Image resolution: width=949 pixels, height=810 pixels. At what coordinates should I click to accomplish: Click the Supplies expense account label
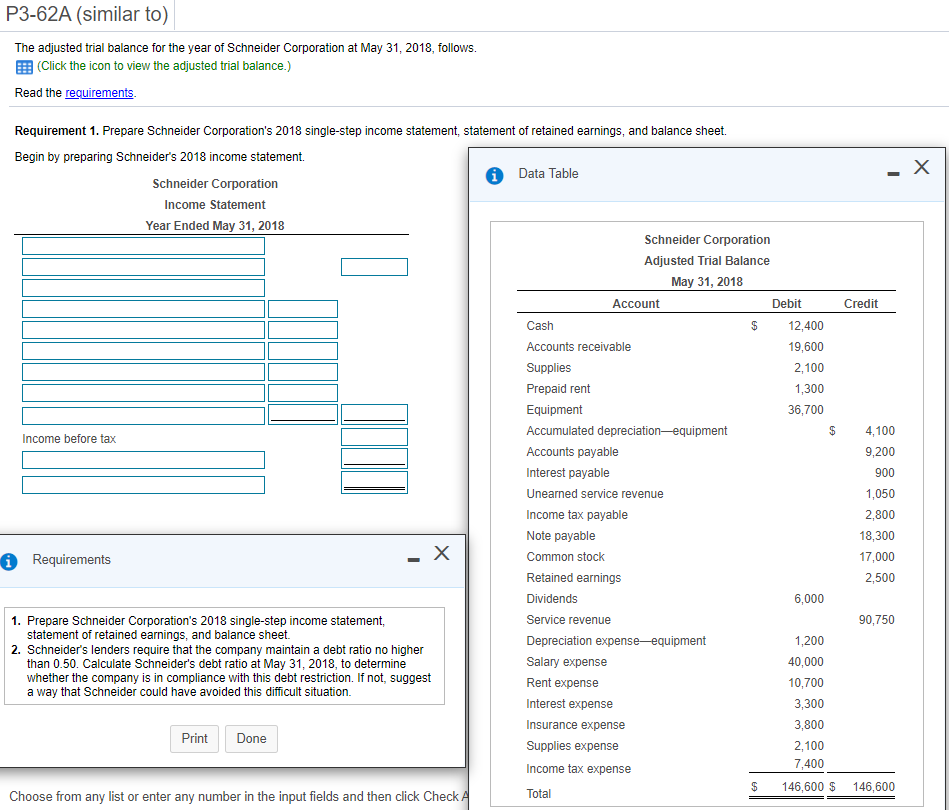(x=572, y=746)
